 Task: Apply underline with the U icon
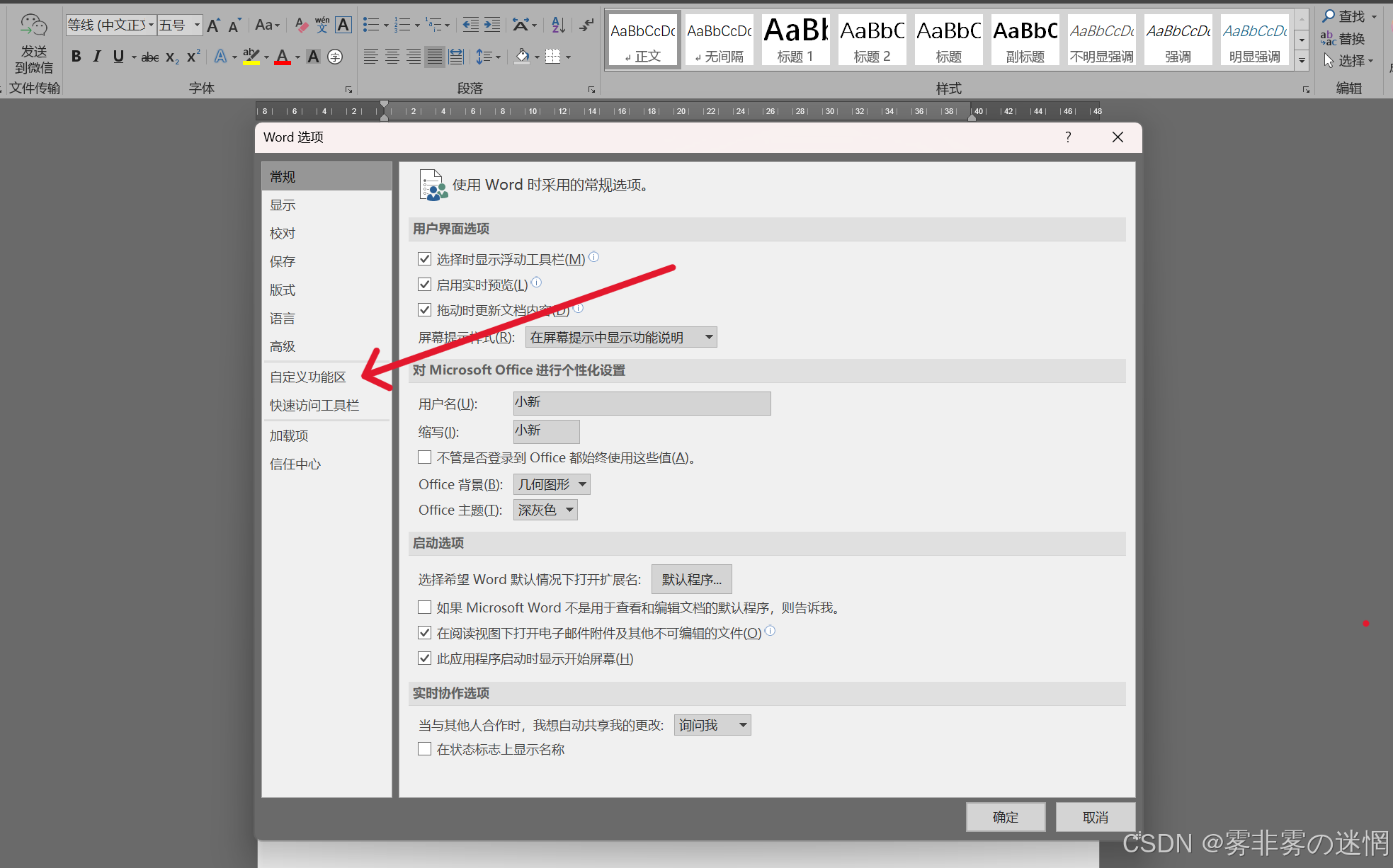[x=118, y=57]
